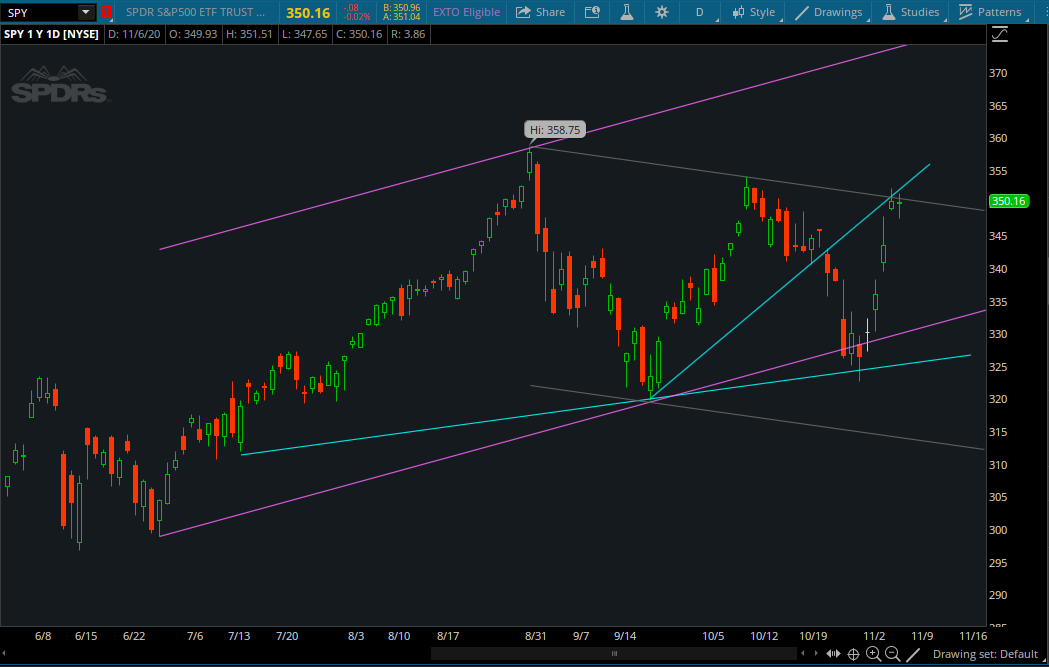Click the SPDR S&P500 ETF TRUST description
The width and height of the screenshot is (1049, 667).
(195, 12)
